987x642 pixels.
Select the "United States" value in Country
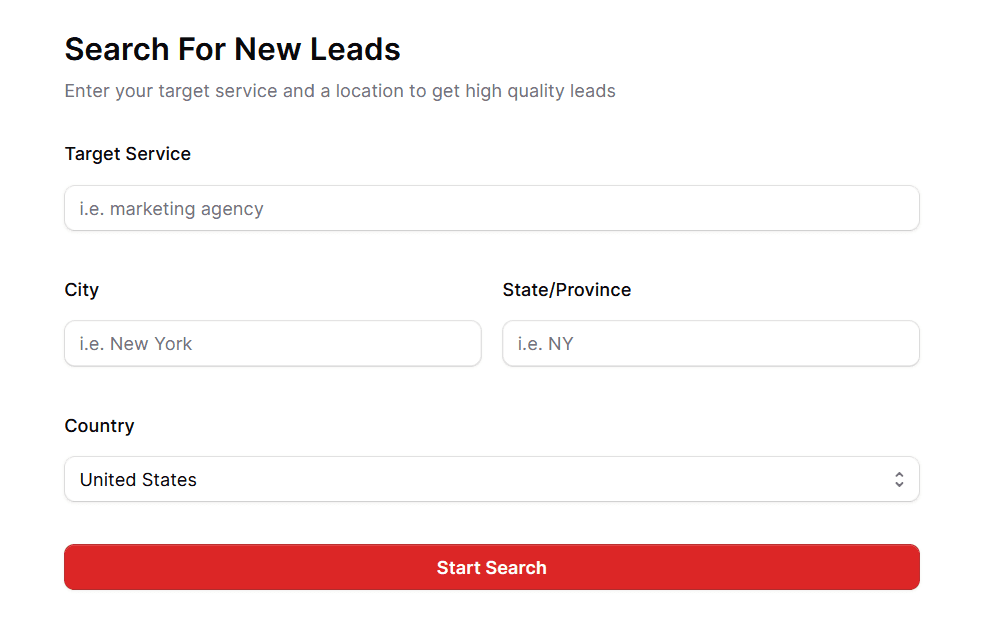click(x=138, y=480)
